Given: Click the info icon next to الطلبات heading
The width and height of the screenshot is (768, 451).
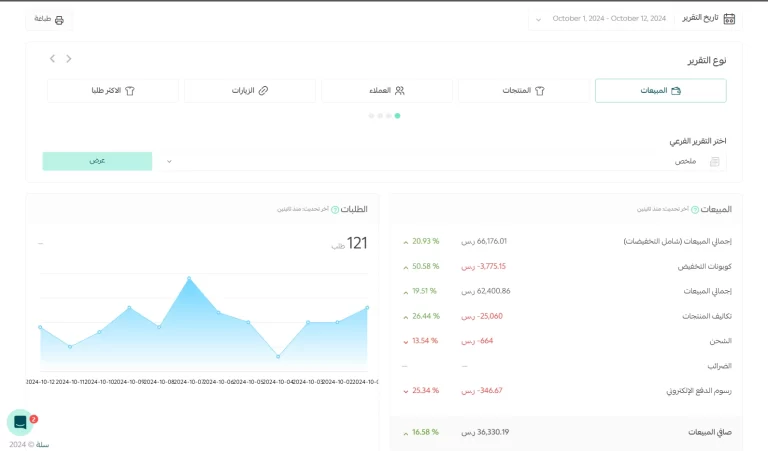Looking at the screenshot, I should click(x=335, y=210).
